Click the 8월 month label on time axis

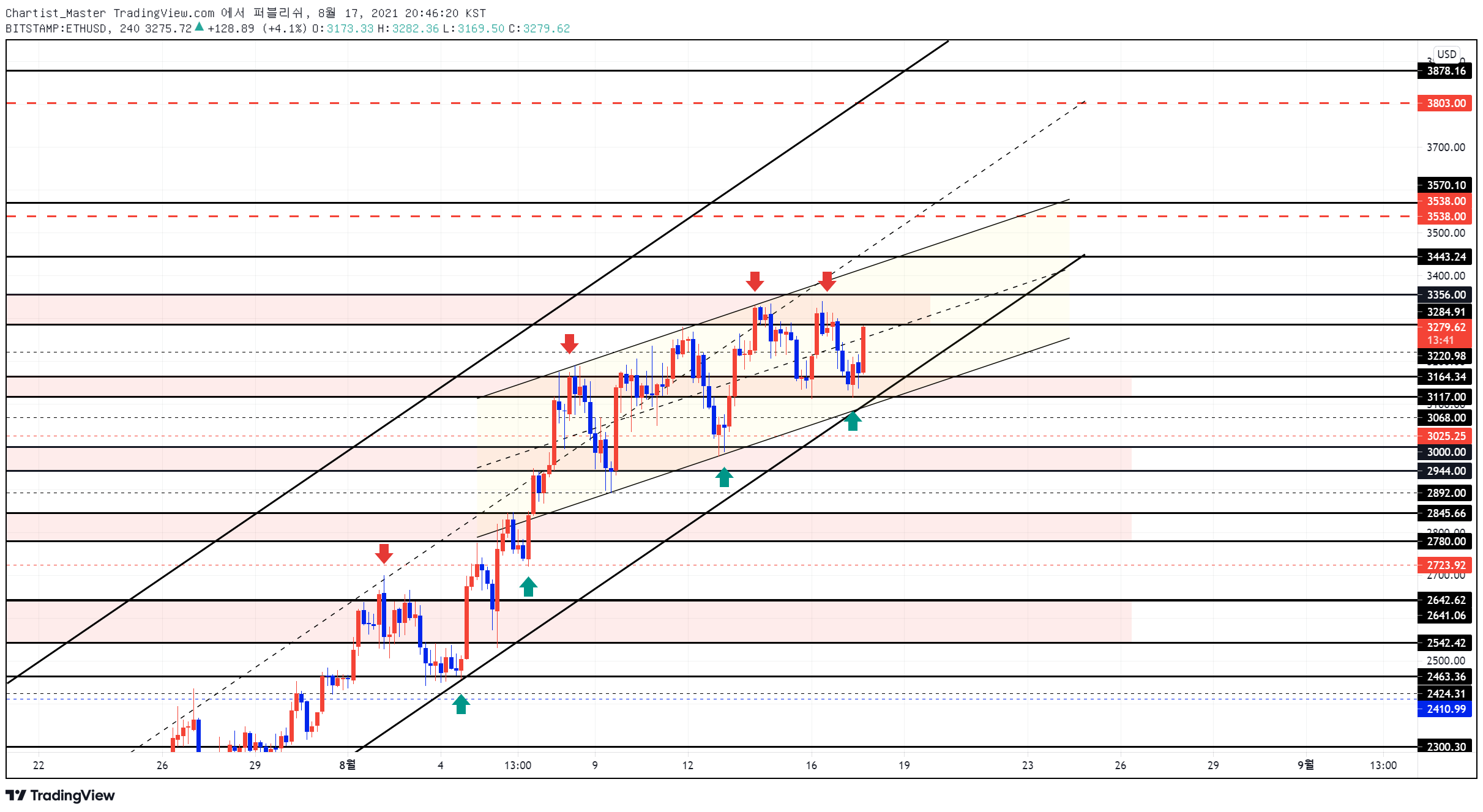[348, 765]
